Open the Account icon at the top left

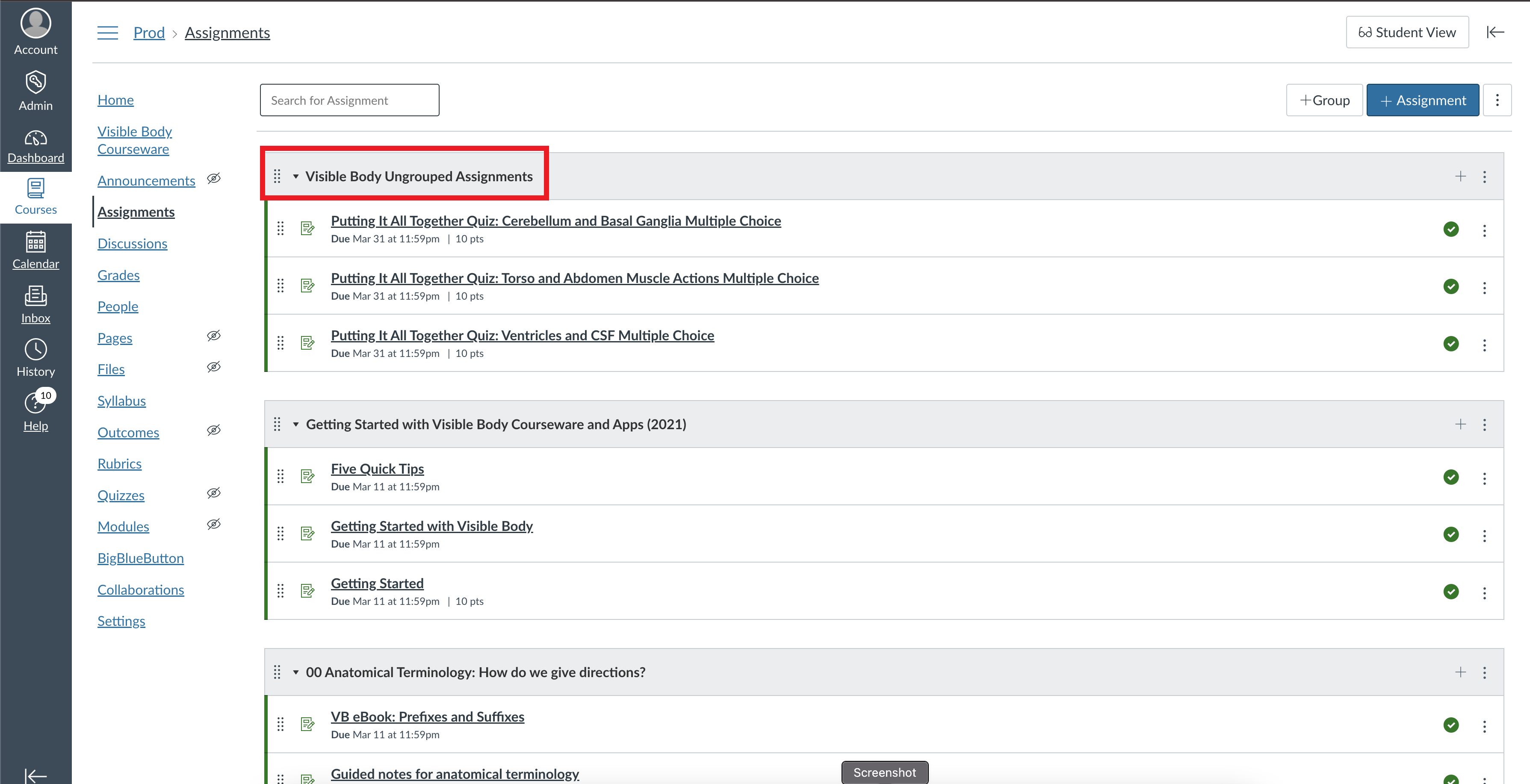click(x=35, y=27)
